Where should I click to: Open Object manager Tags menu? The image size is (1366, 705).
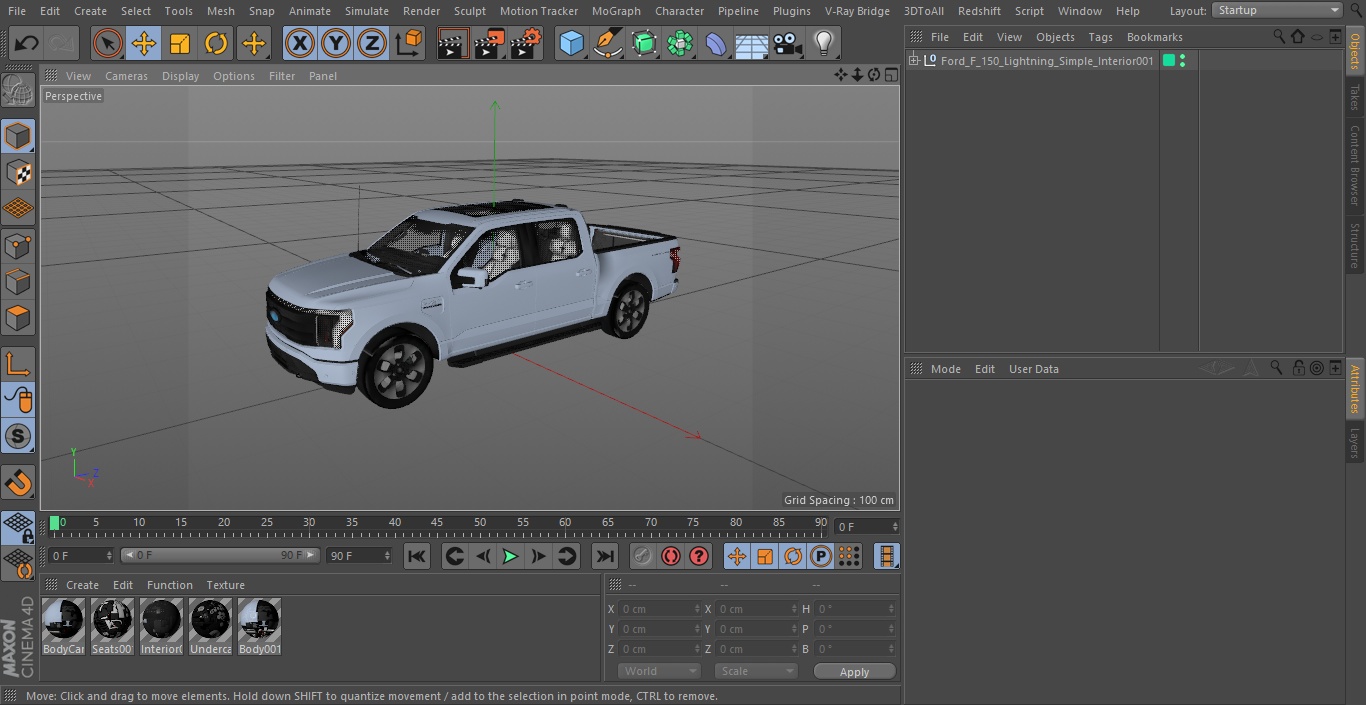1100,37
